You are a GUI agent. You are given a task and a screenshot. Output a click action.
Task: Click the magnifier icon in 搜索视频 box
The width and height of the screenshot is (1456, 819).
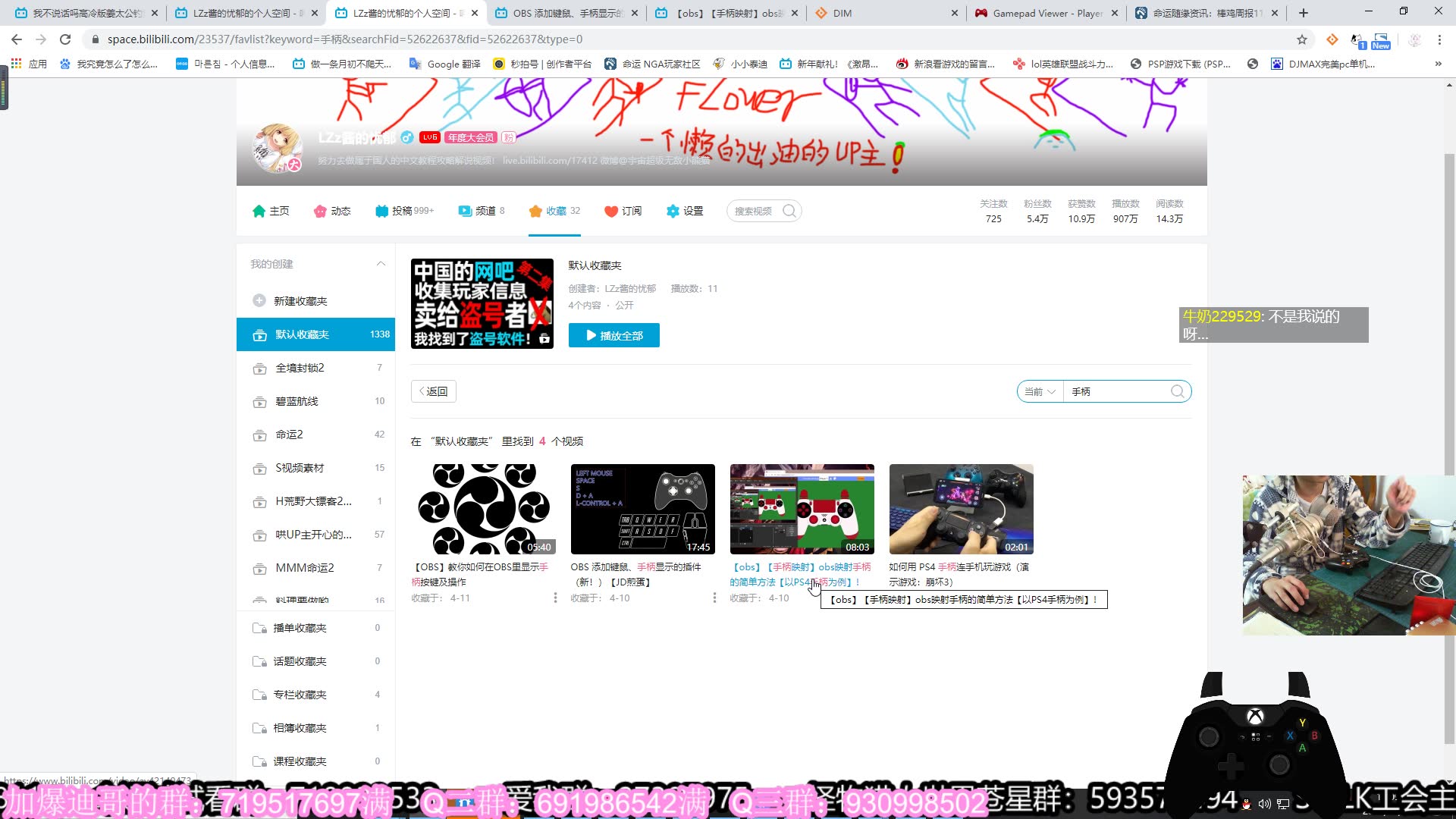pos(789,211)
